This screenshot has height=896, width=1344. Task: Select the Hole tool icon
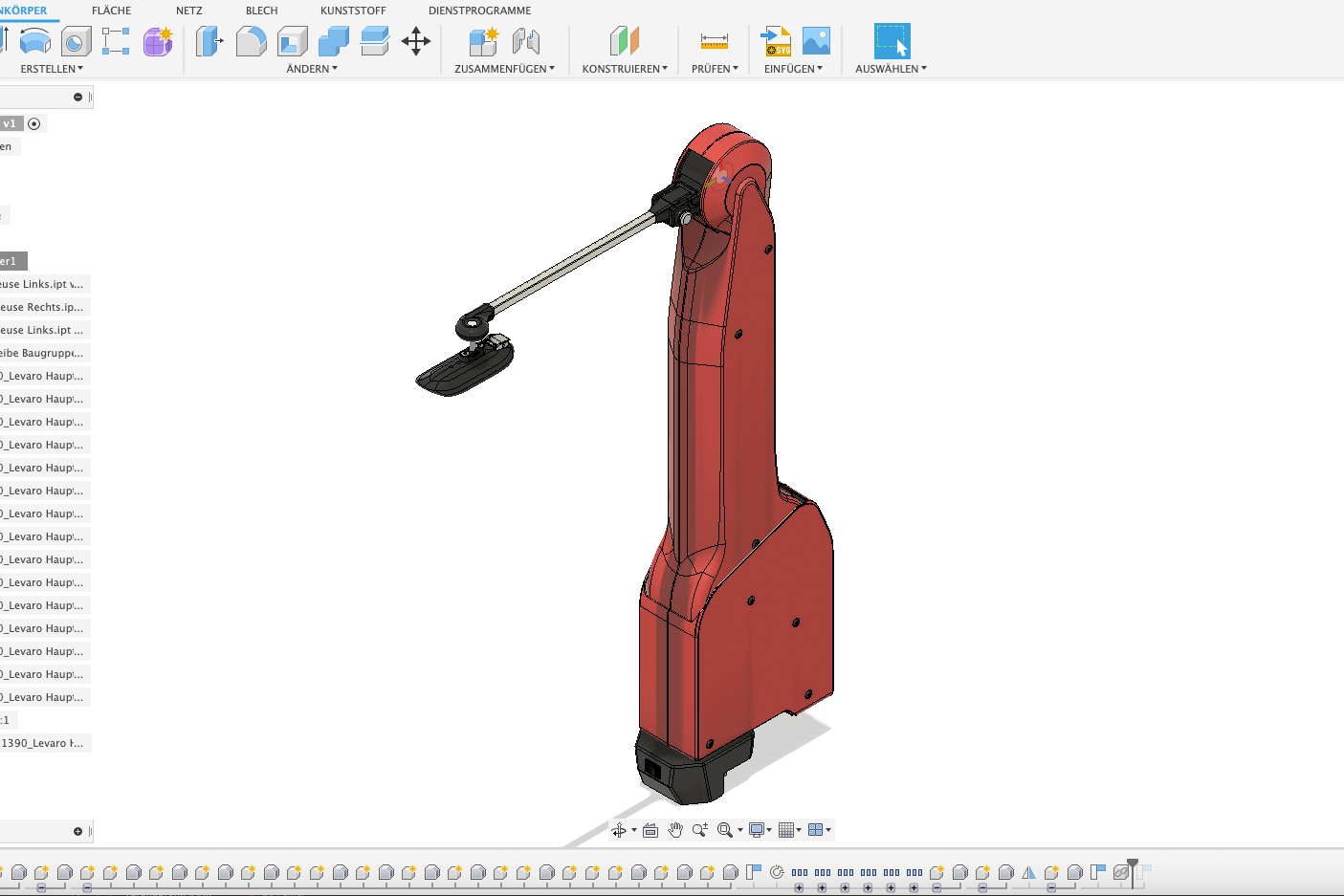click(x=77, y=41)
